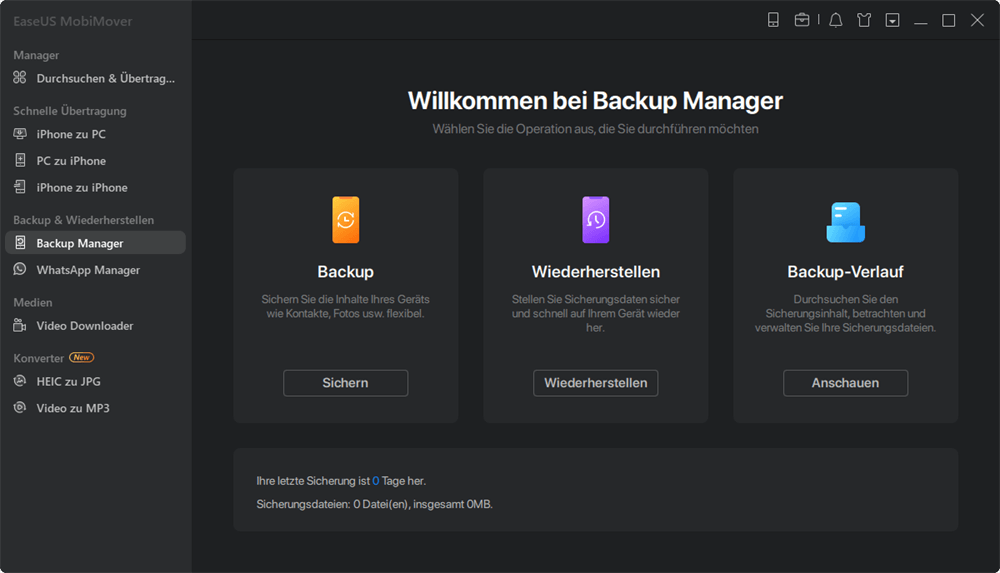Click the WhatsApp Manager logo icon
1000x573 pixels.
(20, 269)
